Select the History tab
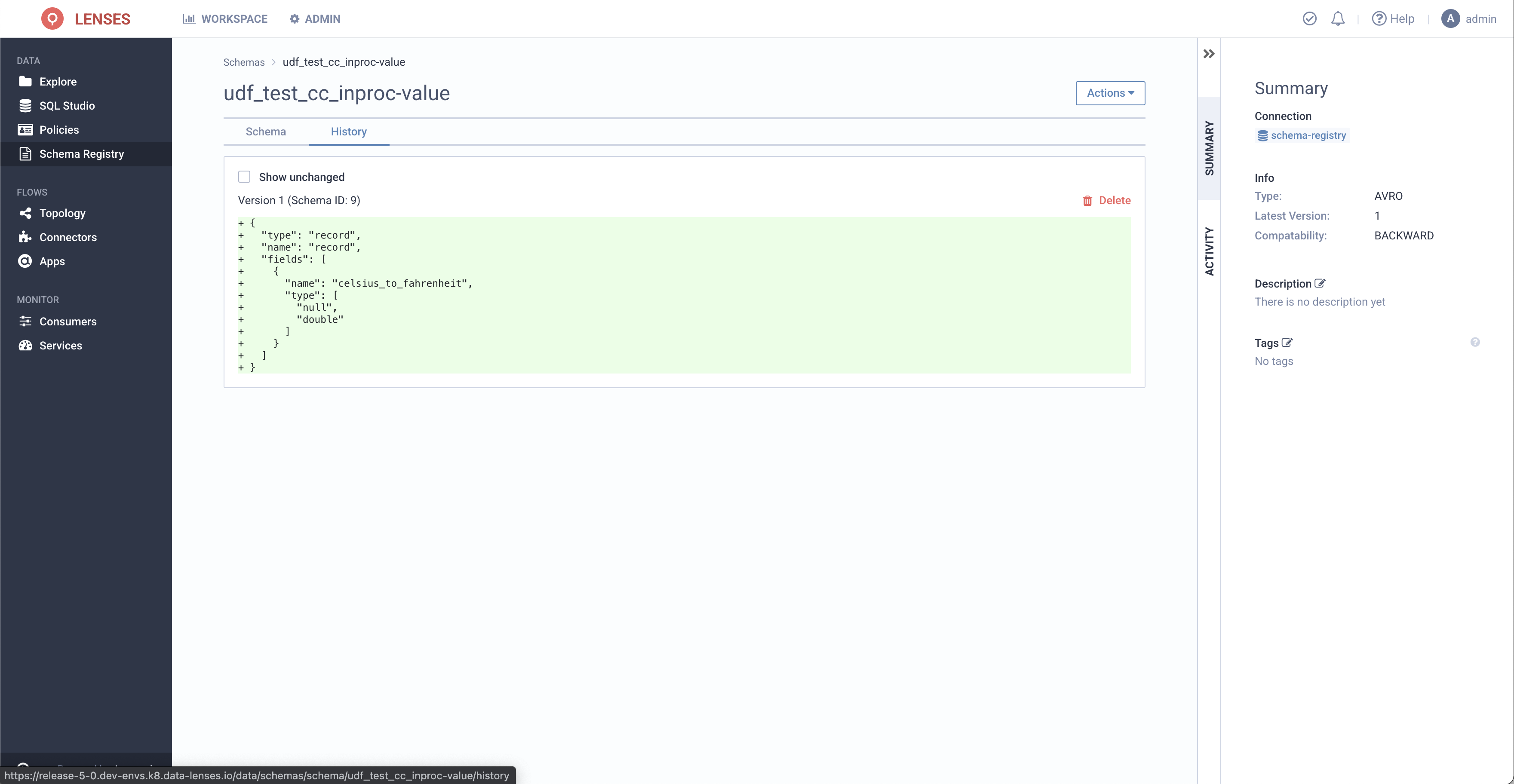The image size is (1514, 784). coord(349,132)
